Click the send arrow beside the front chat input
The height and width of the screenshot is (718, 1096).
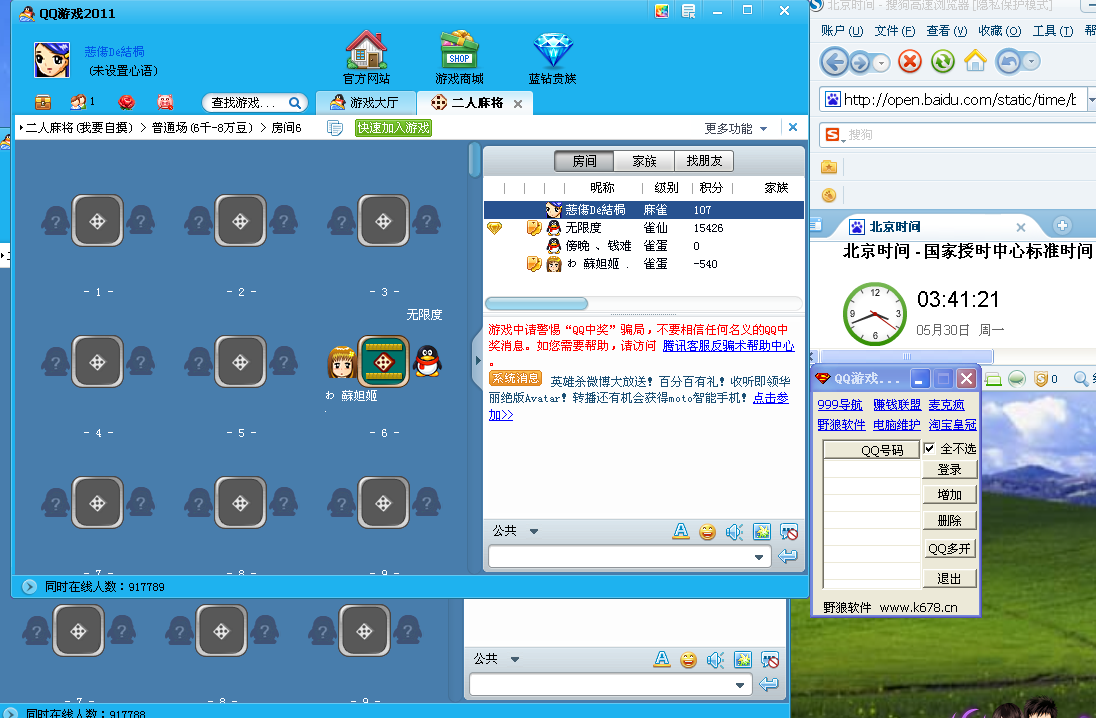tap(788, 556)
